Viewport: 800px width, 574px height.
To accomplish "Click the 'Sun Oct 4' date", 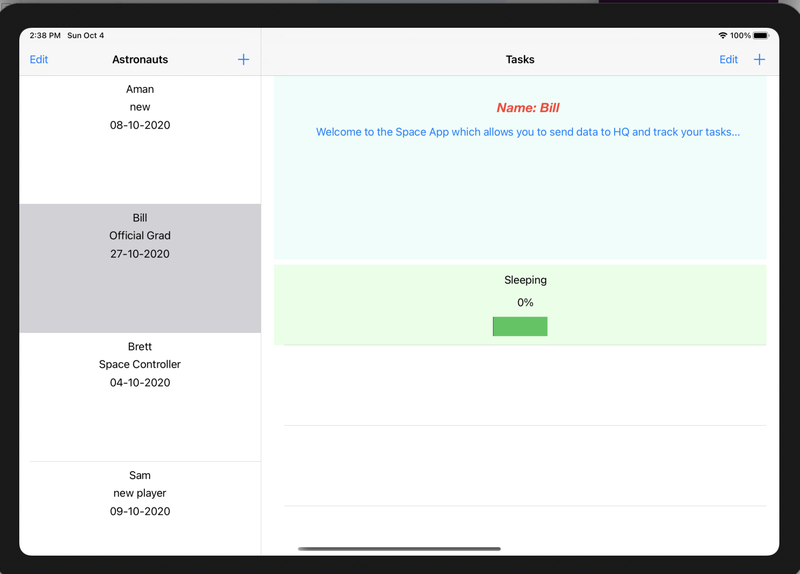I will [x=86, y=35].
